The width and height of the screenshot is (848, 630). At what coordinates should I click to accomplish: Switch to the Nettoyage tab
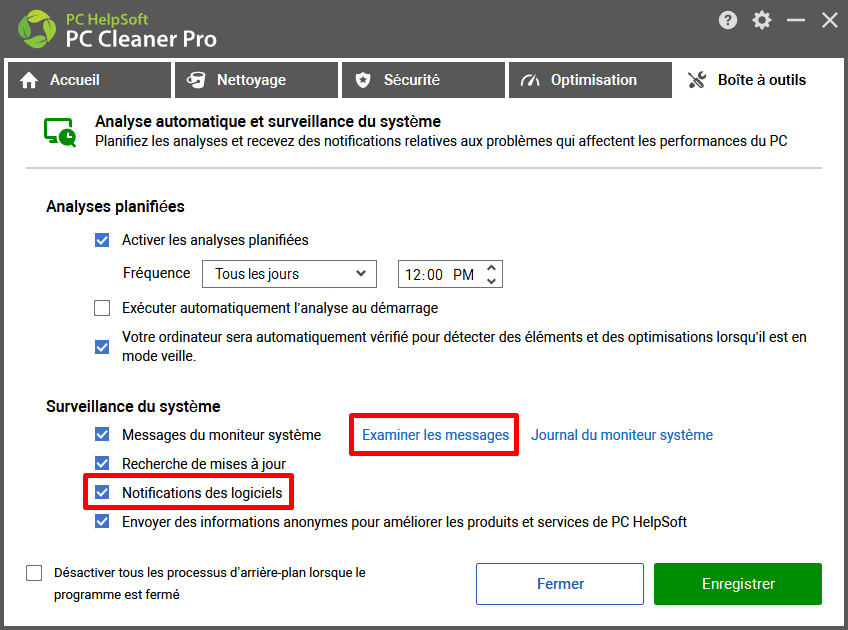[x=256, y=80]
